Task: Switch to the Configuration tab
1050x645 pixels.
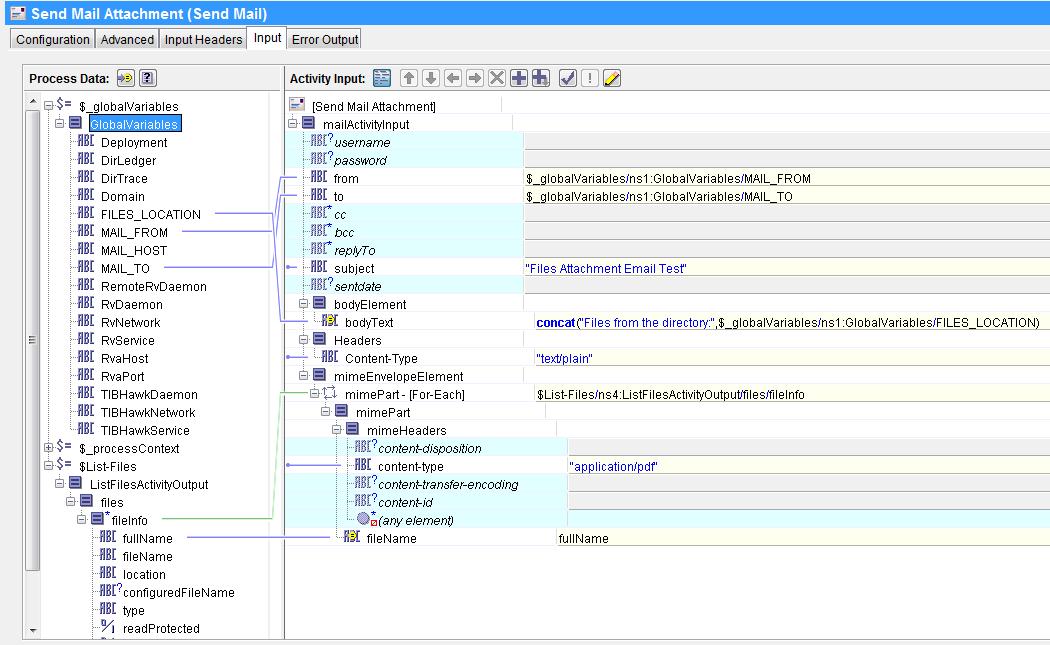Action: (x=51, y=38)
